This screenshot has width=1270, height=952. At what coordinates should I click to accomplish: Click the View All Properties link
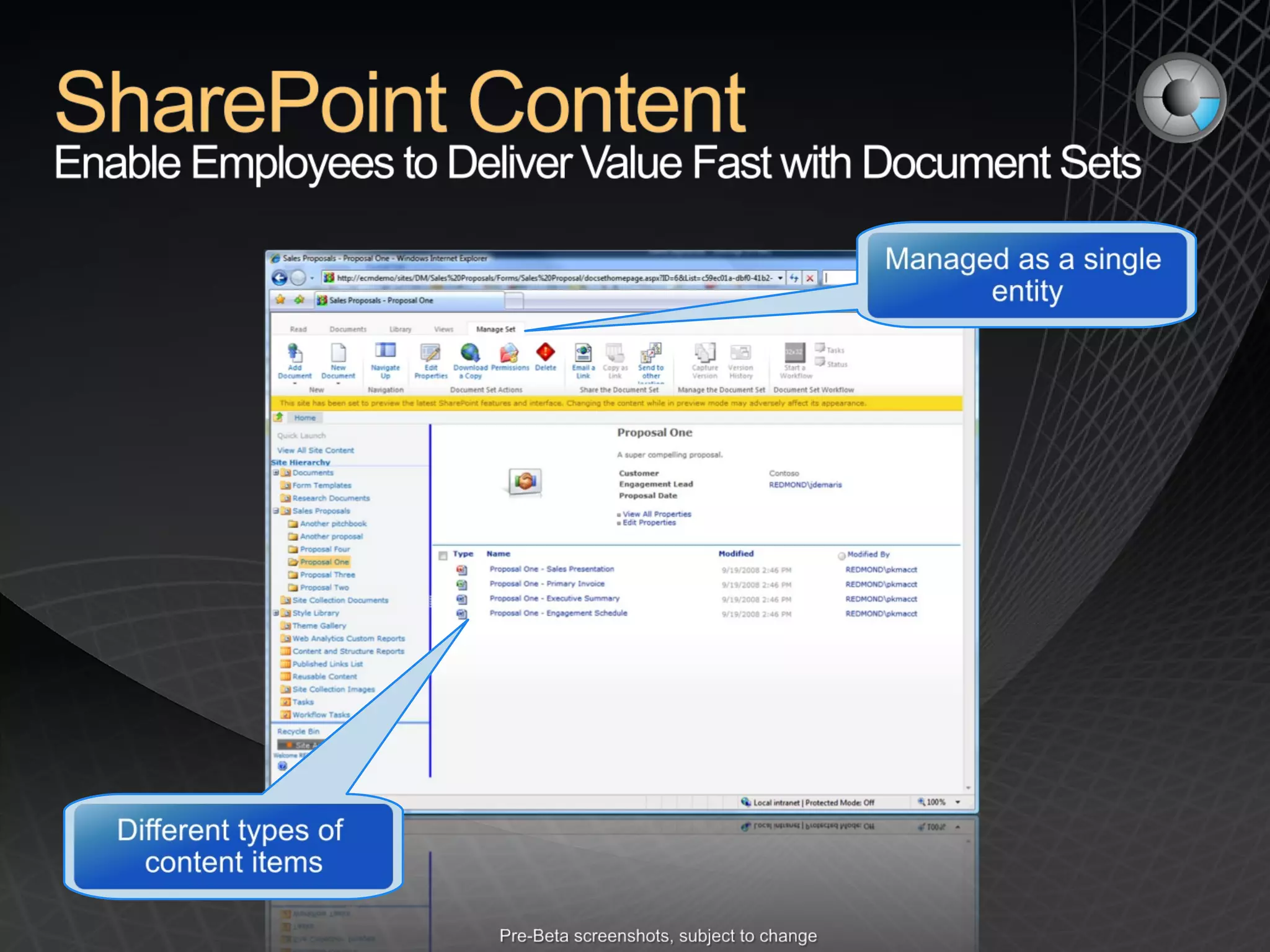coord(656,514)
